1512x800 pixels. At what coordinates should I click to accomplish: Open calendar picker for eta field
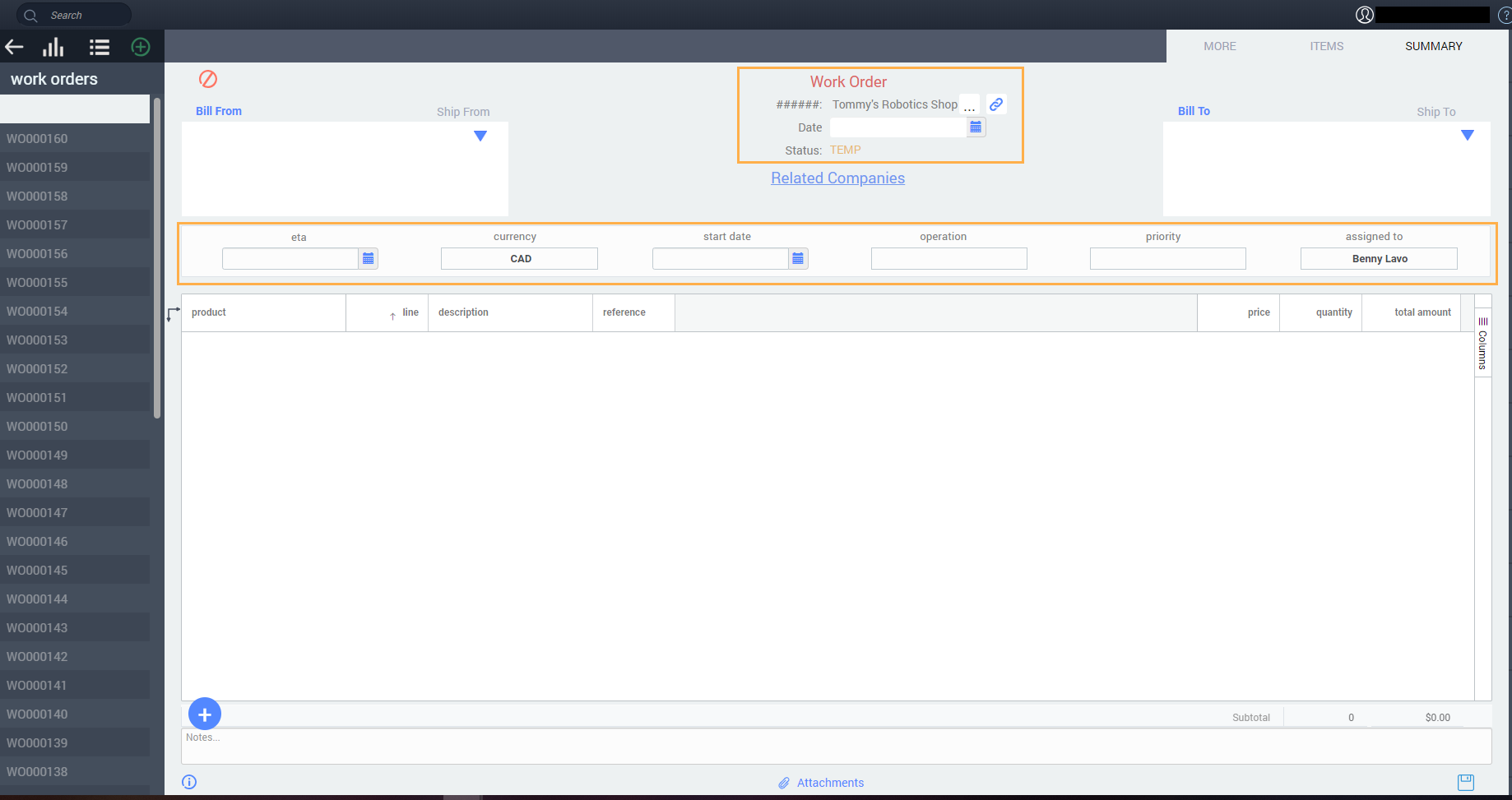coord(369,259)
